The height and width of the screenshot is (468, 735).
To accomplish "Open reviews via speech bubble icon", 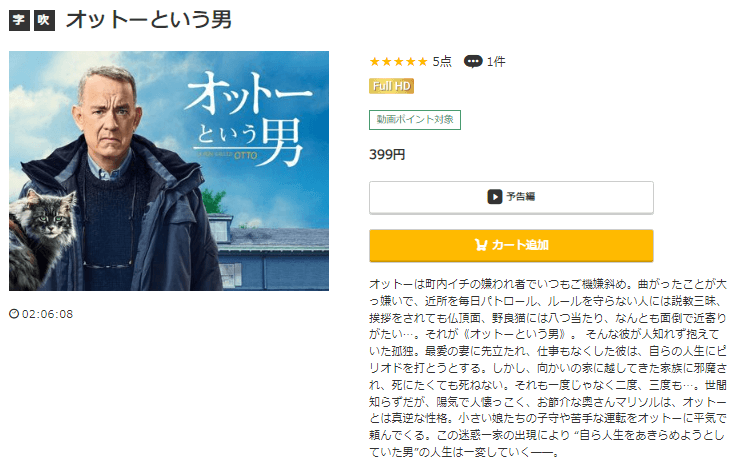I will [x=472, y=61].
